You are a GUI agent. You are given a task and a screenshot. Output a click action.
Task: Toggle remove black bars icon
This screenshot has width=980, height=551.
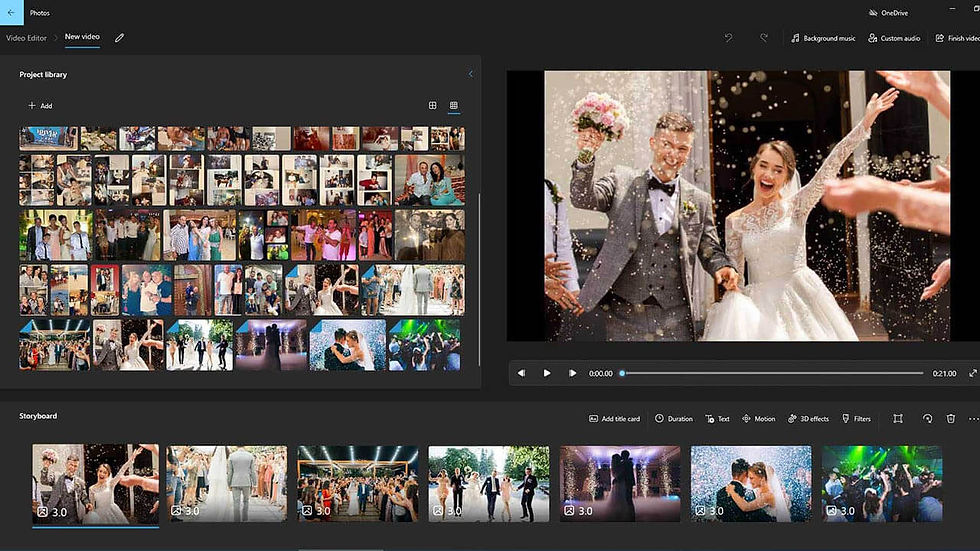click(898, 419)
